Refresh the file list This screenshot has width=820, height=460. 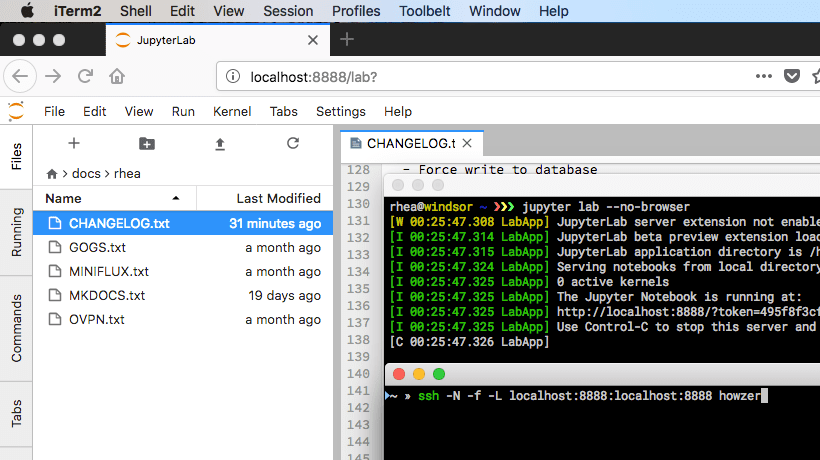point(293,143)
